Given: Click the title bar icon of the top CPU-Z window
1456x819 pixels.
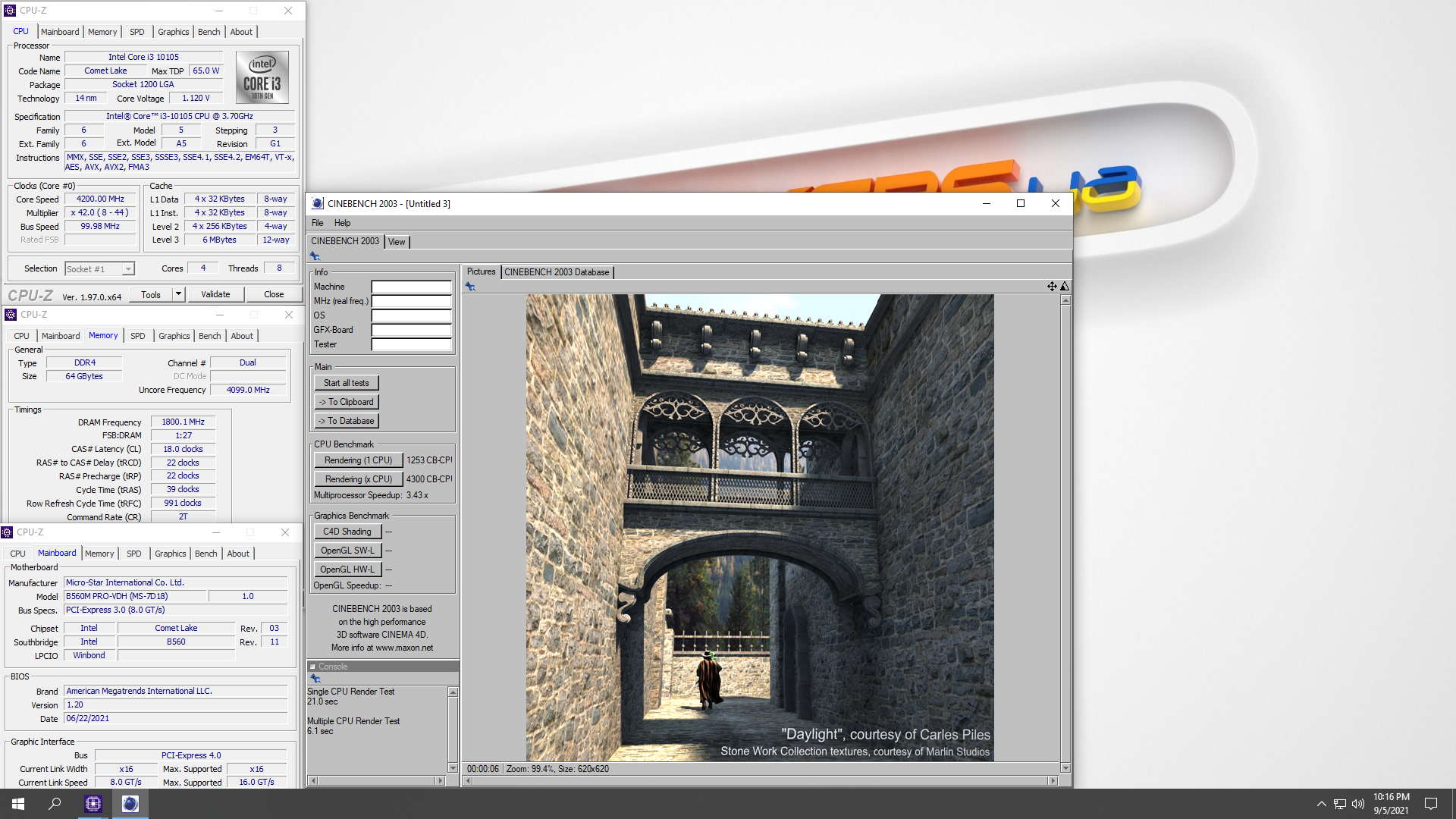Looking at the screenshot, I should click(x=10, y=11).
